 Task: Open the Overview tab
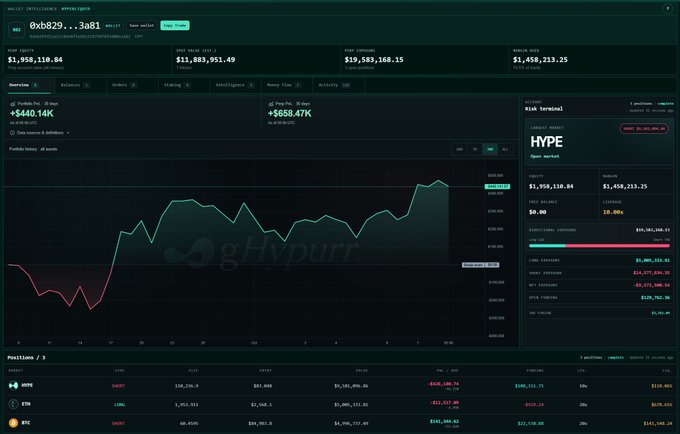click(x=27, y=85)
